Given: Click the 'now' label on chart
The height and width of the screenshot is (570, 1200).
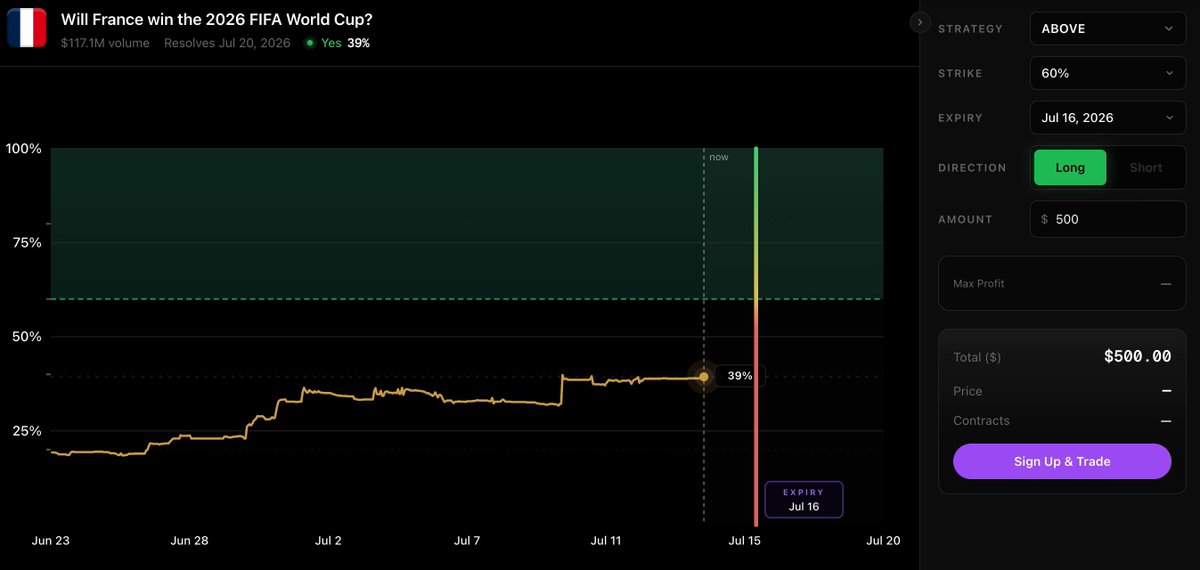Looking at the screenshot, I should [719, 157].
